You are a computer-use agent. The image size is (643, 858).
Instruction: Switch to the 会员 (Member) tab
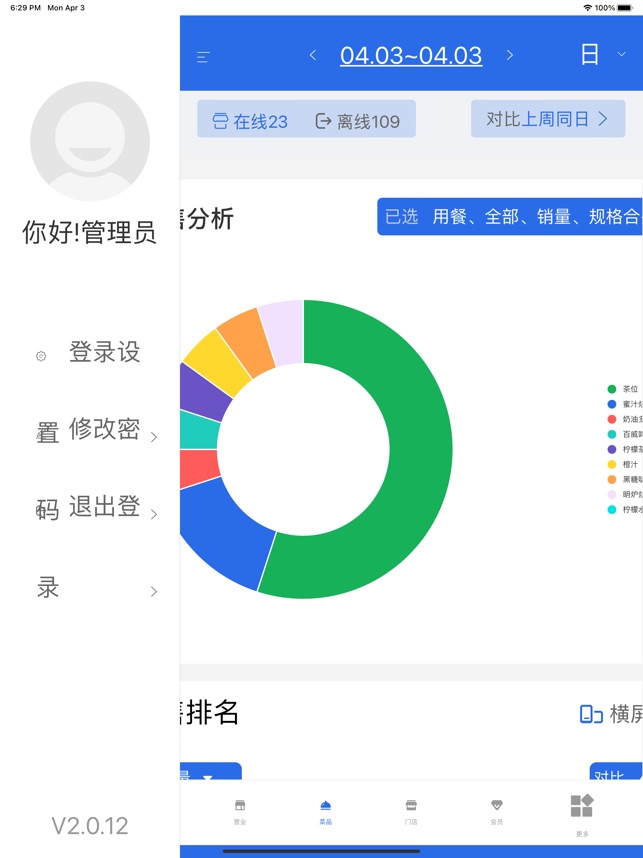tap(497, 810)
